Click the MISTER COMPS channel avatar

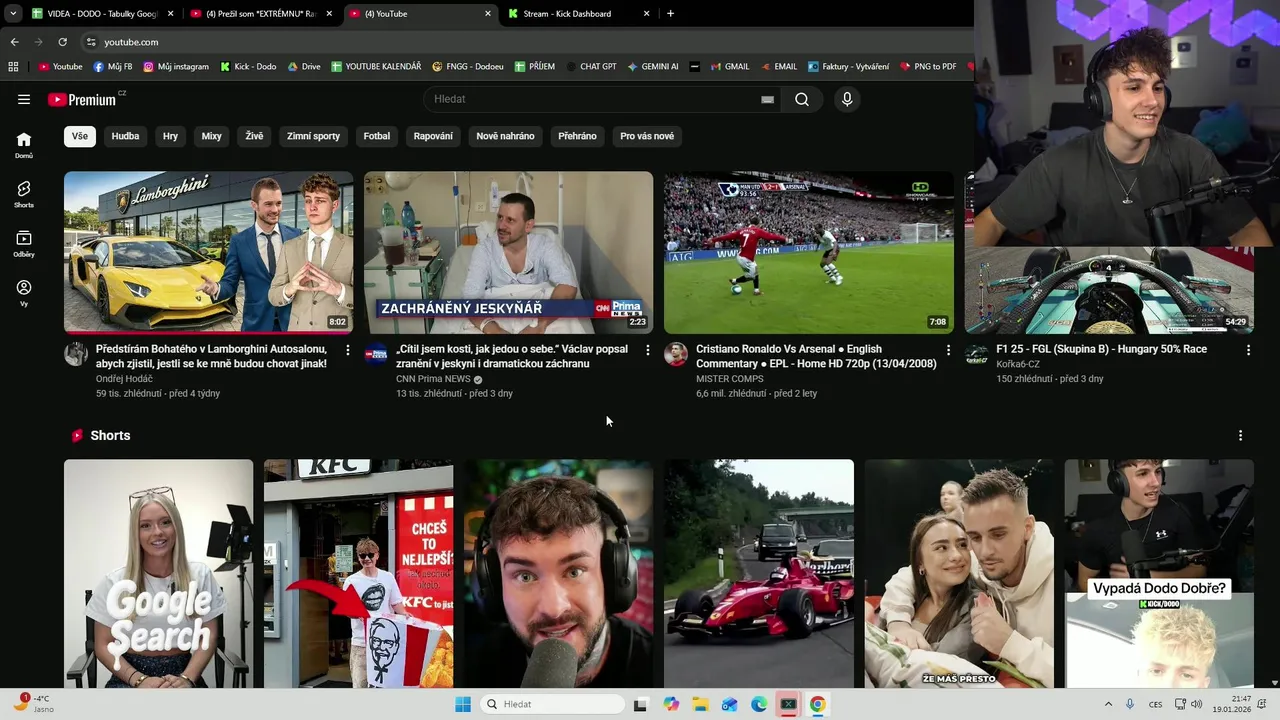(676, 354)
